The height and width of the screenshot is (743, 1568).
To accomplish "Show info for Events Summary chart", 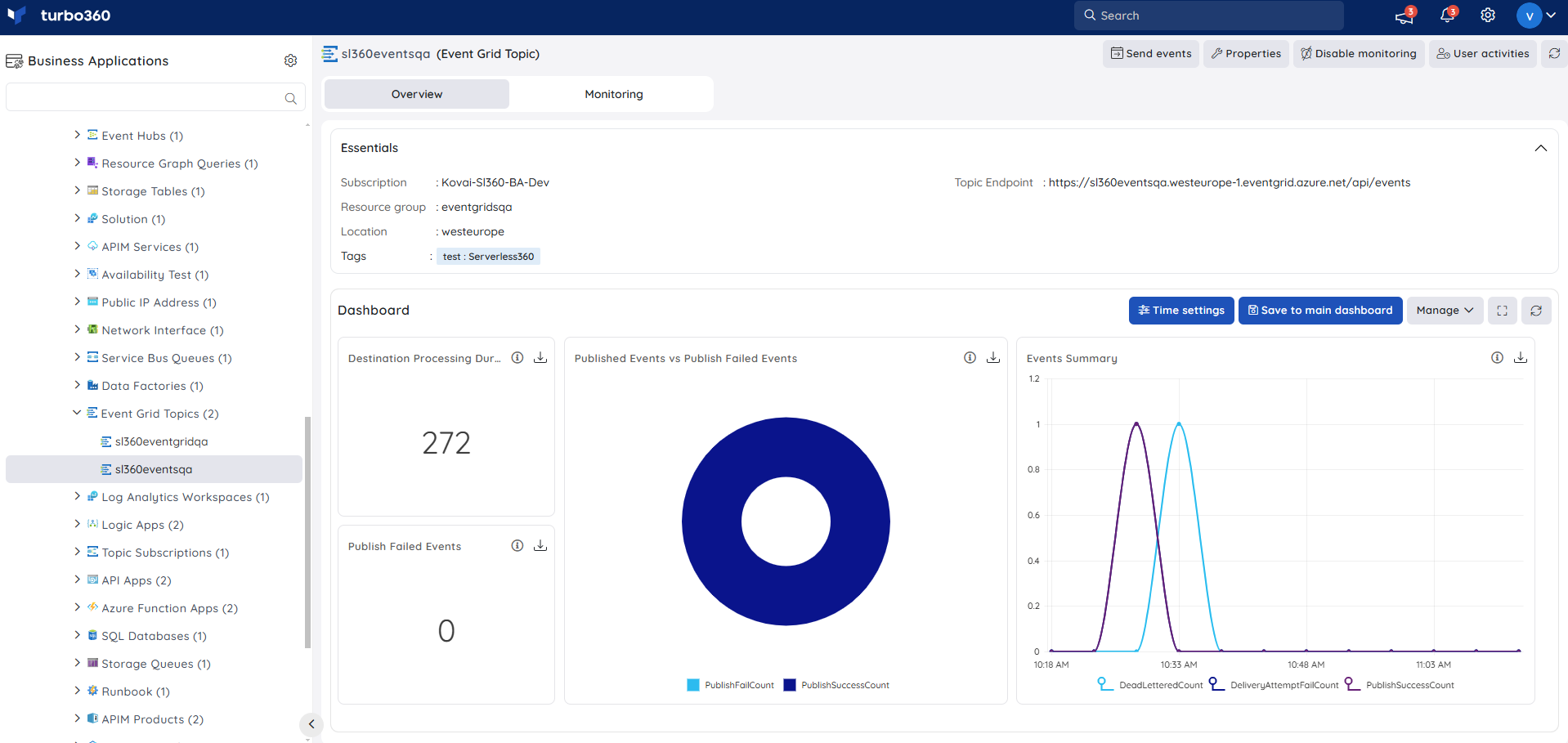I will click(x=1497, y=358).
